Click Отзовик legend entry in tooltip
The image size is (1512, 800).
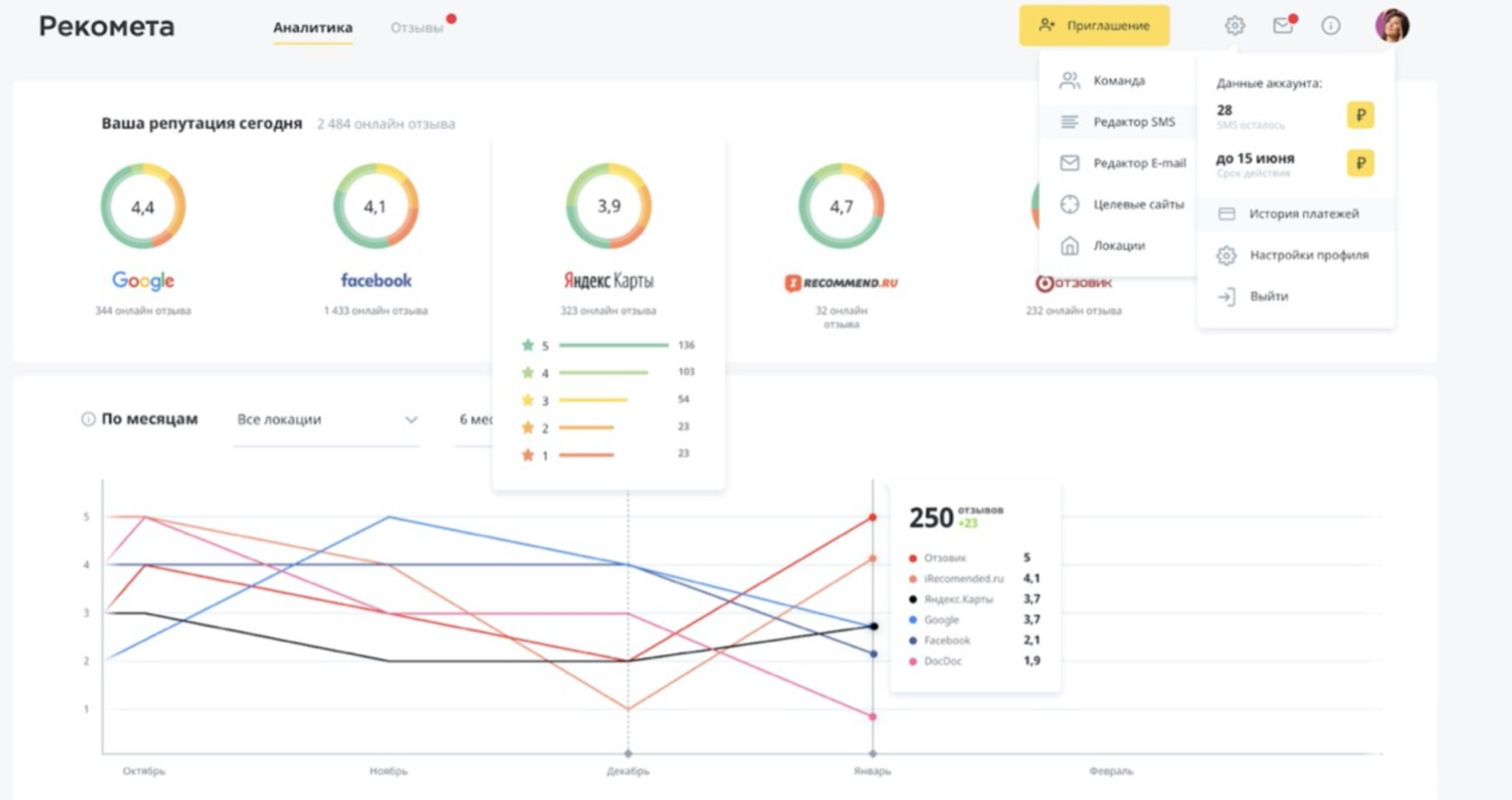[975, 558]
